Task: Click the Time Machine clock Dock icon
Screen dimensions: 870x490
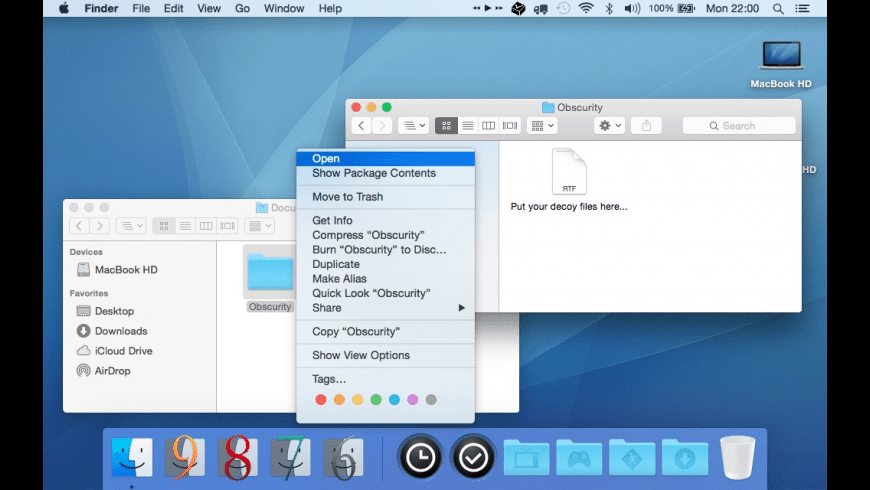Action: coord(420,457)
